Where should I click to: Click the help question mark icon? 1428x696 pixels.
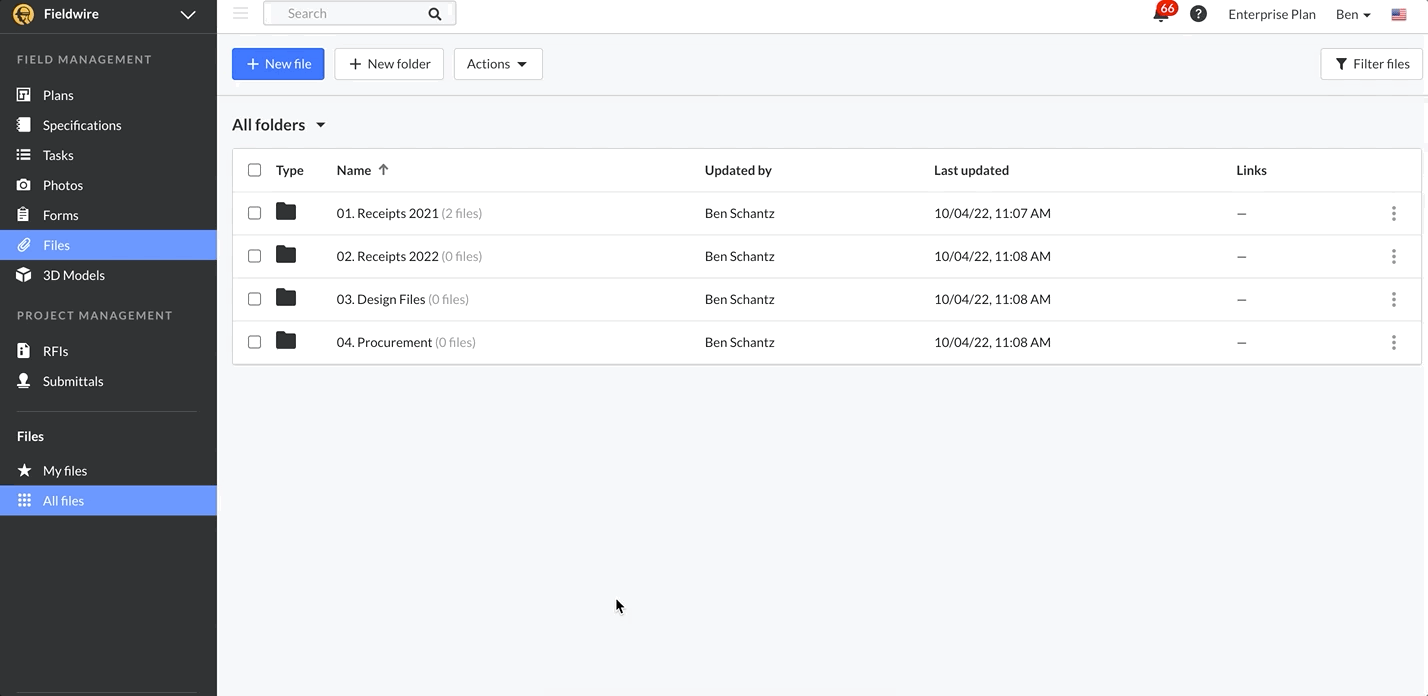tap(1198, 14)
